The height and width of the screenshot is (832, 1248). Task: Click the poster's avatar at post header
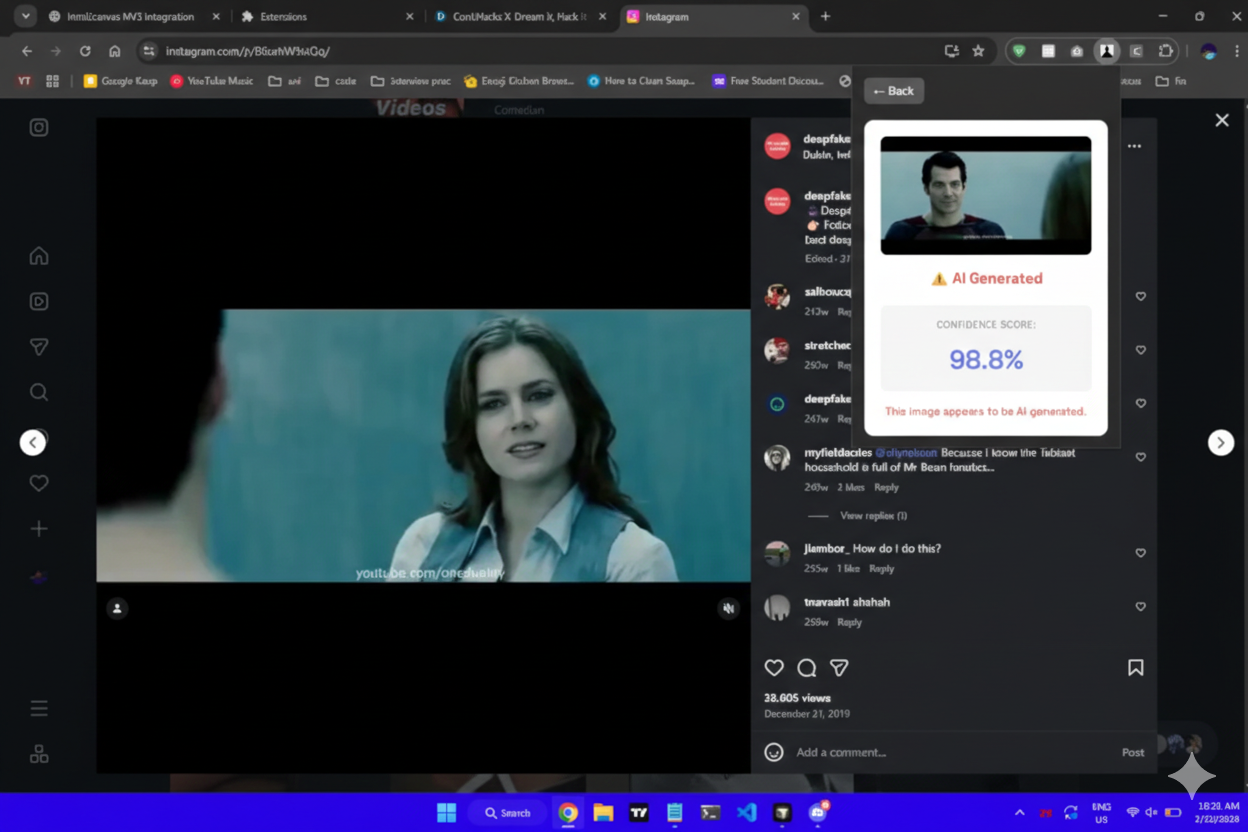777,146
